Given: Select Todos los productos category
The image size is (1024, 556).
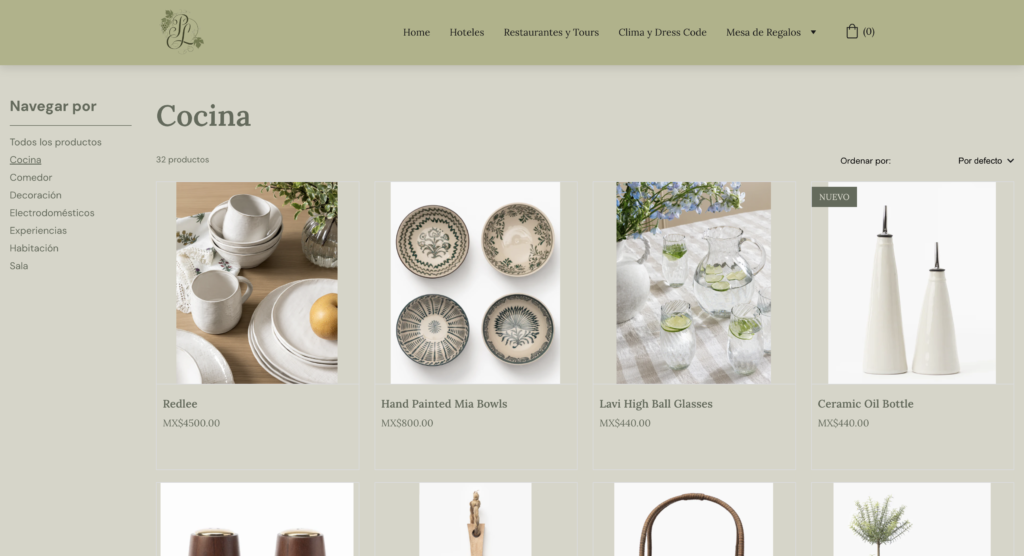Looking at the screenshot, I should coord(56,142).
